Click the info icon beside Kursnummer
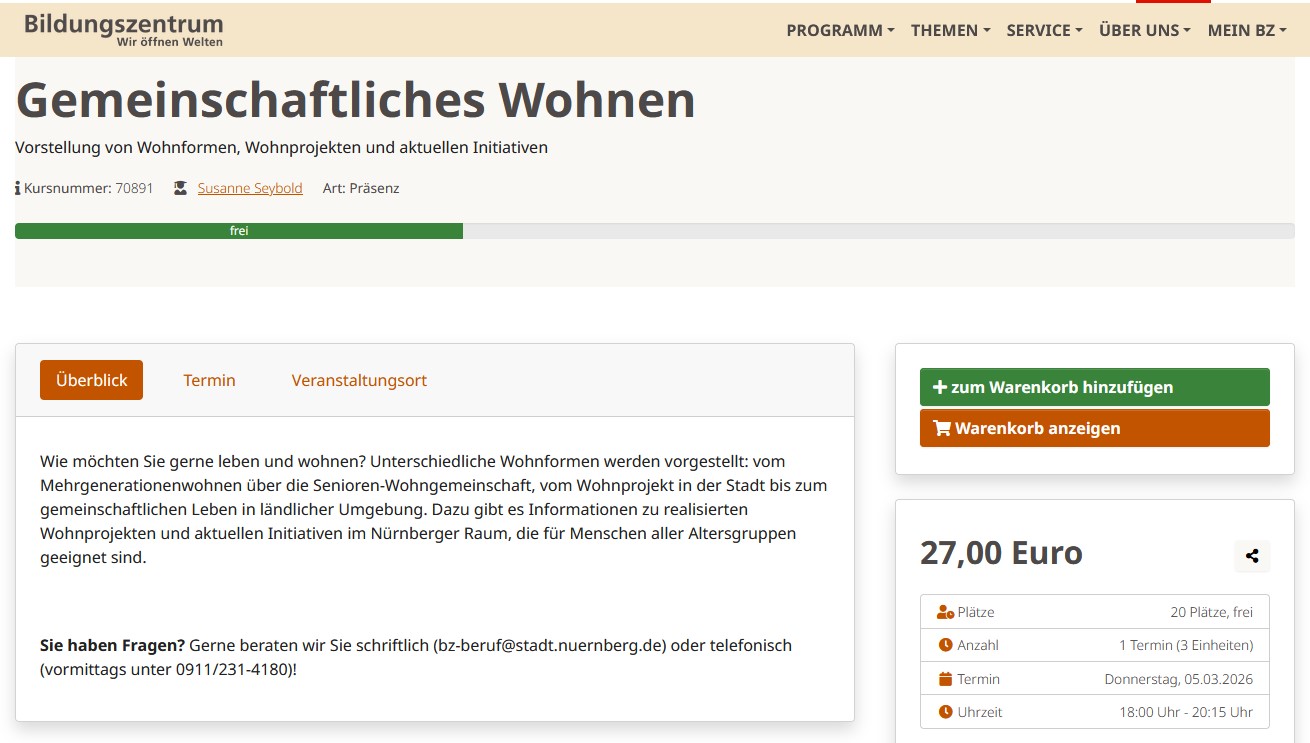Screen dimensions: 1310x743 point(18,188)
